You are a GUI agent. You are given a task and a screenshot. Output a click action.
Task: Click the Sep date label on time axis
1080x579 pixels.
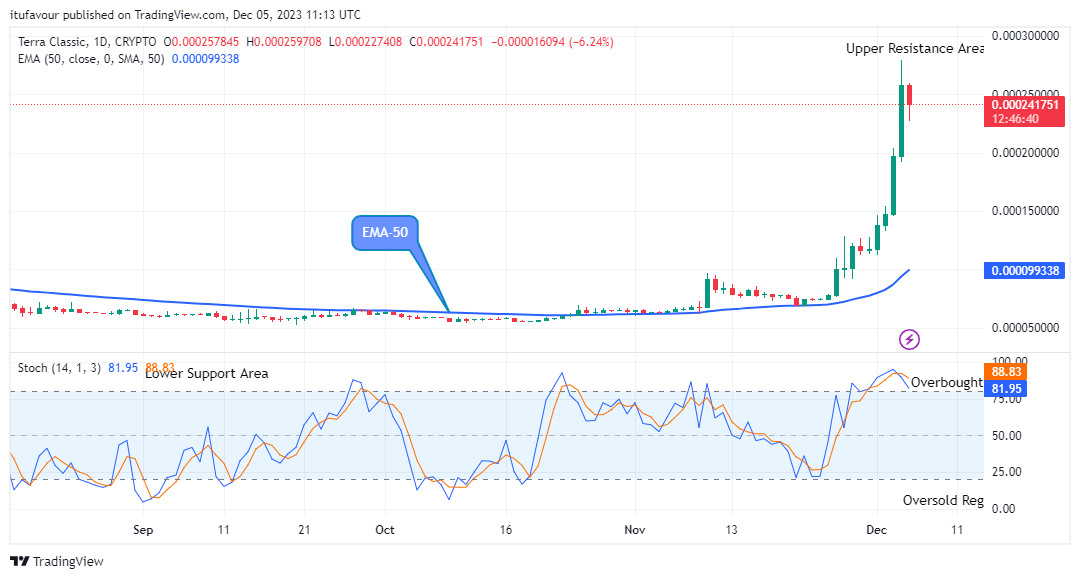coord(143,529)
